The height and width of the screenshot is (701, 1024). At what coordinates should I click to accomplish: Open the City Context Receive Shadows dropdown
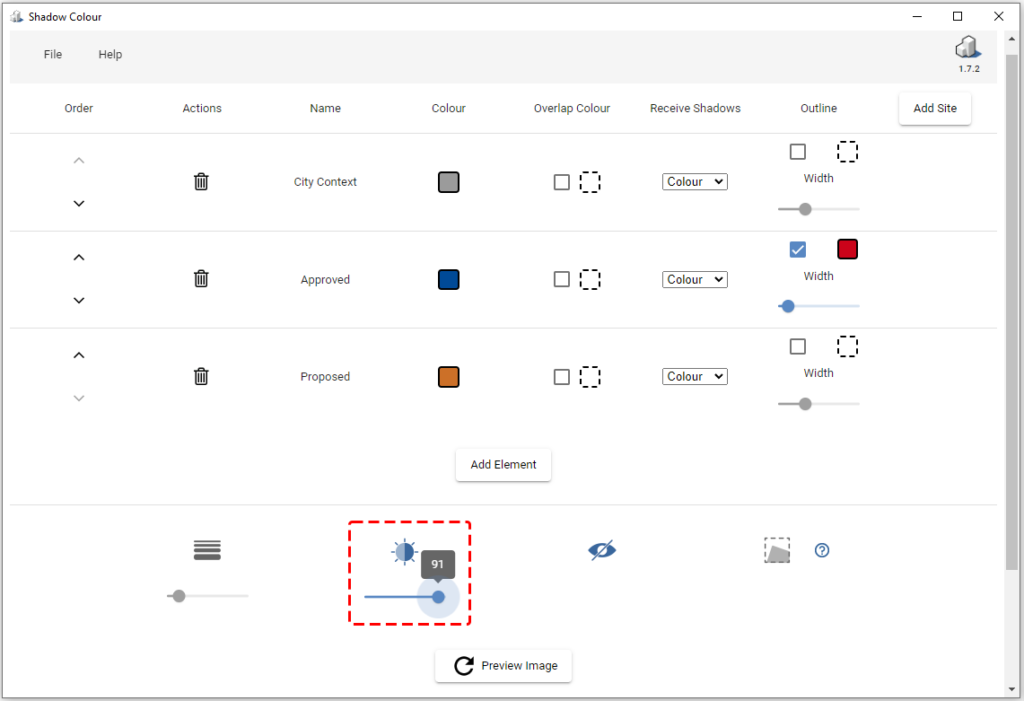[x=694, y=181]
